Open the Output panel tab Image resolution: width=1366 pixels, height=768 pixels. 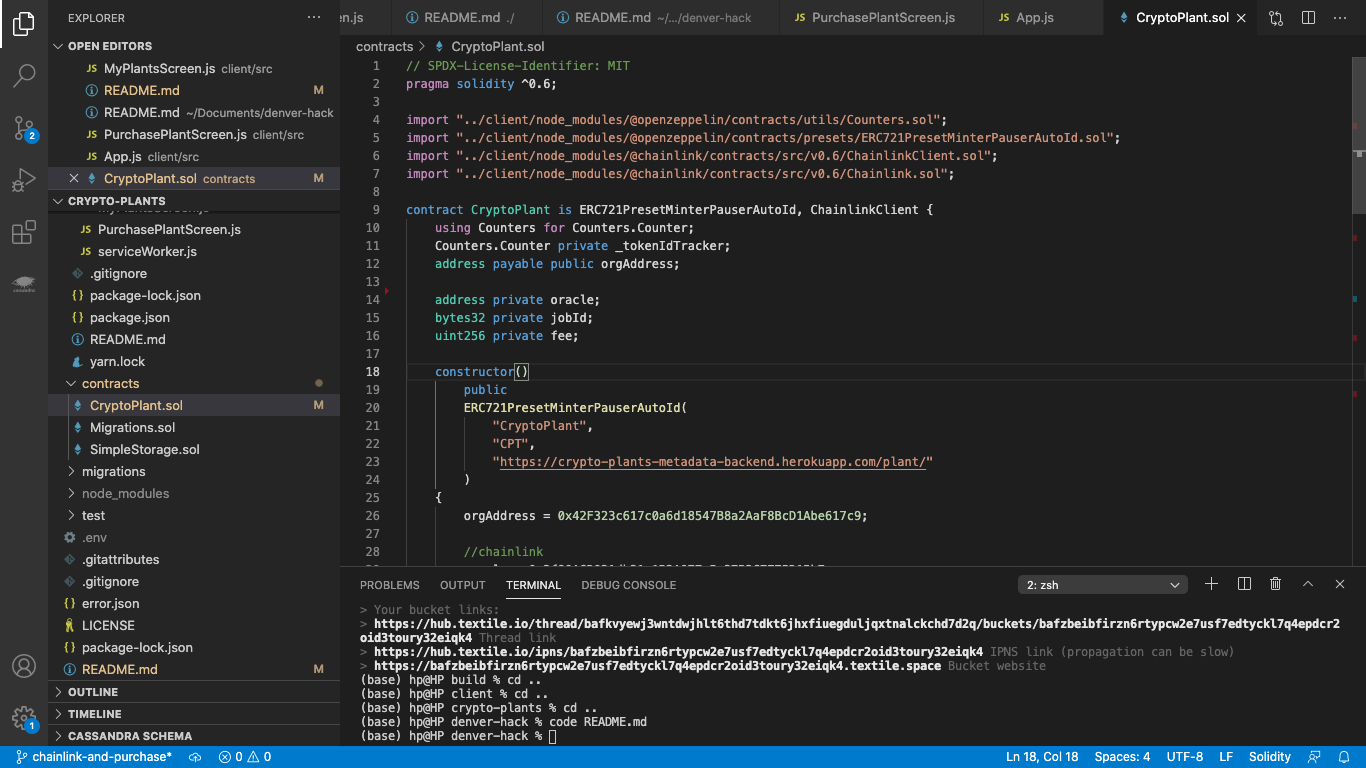pyautogui.click(x=463, y=585)
